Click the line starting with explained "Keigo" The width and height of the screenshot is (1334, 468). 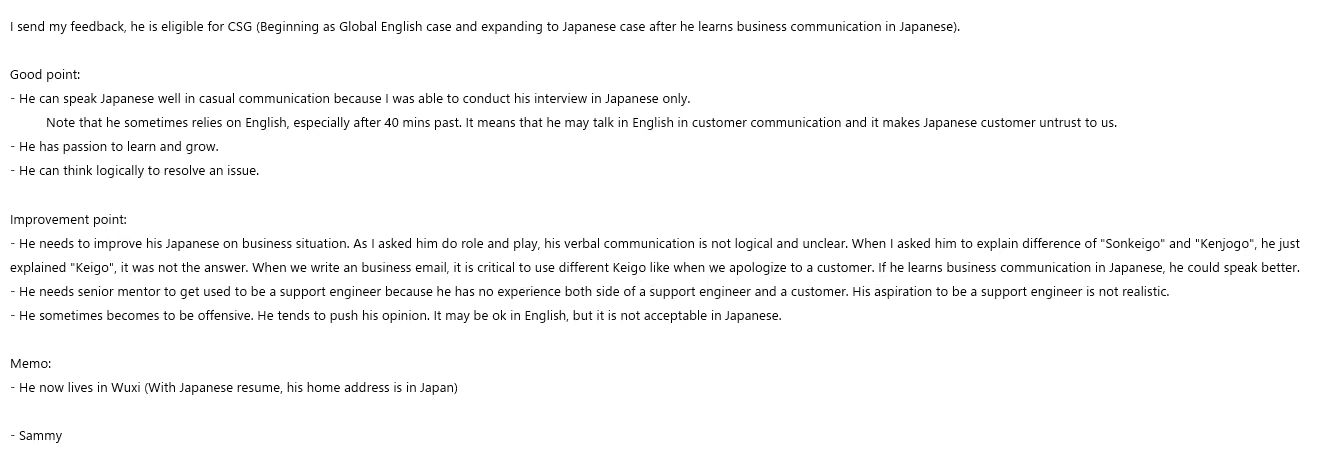pos(654,268)
